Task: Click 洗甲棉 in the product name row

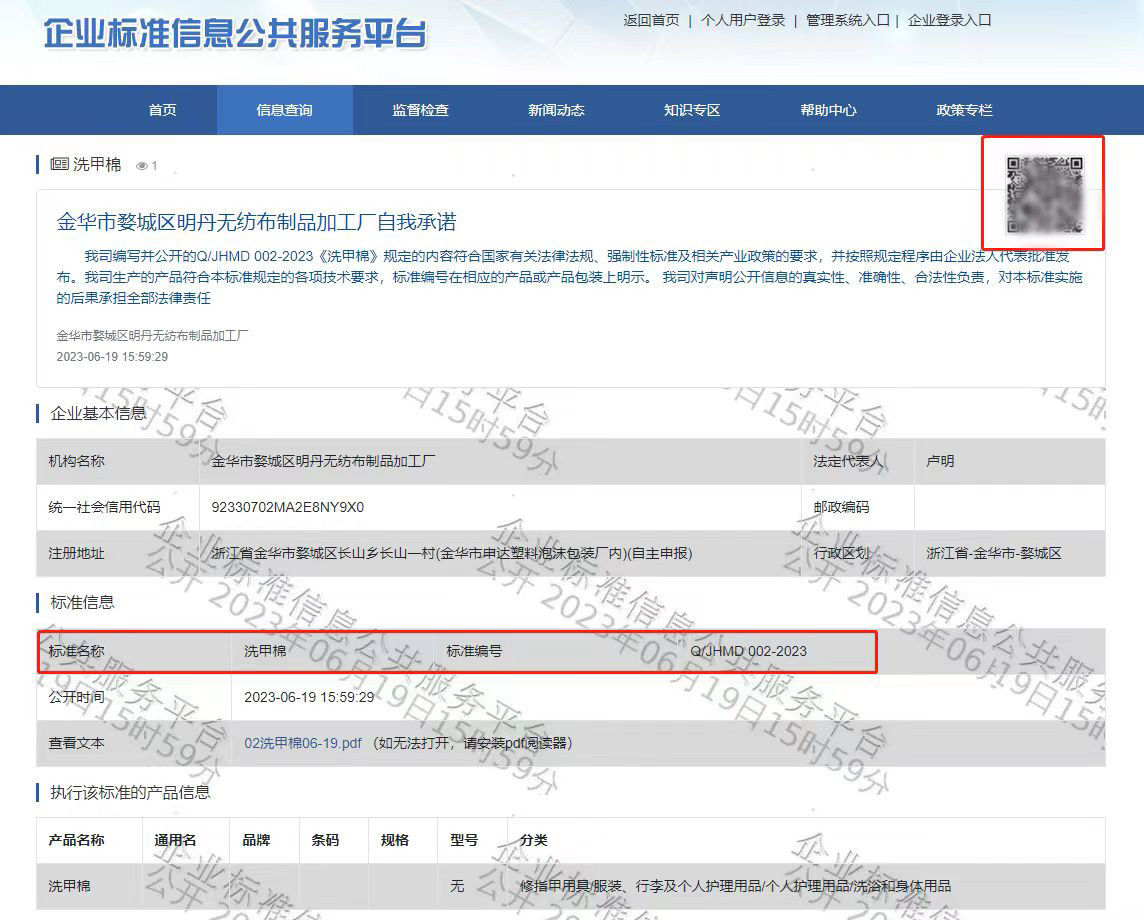Action: coord(69,886)
